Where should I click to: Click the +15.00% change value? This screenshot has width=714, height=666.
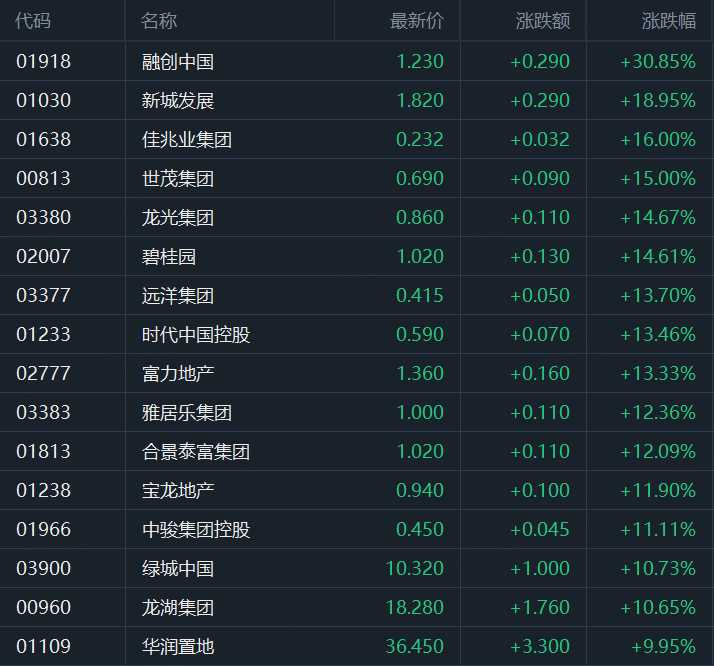click(x=658, y=178)
